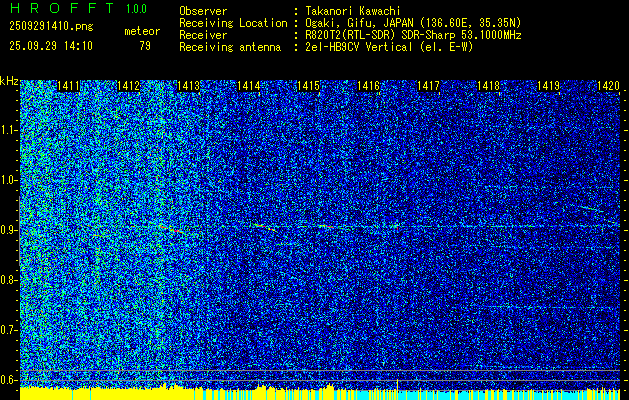
Task: Click the 1.1 kHz axis label
Action: (8, 130)
